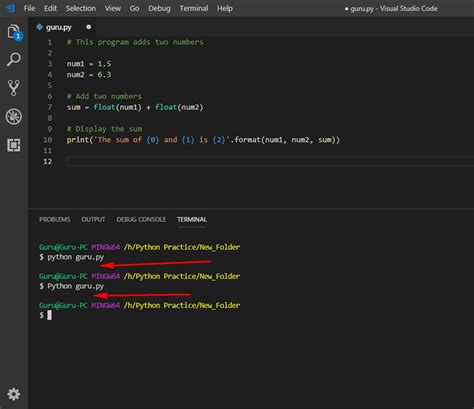Click the '# Display the sum' comment
This screenshot has height=409, width=474.
tap(104, 129)
